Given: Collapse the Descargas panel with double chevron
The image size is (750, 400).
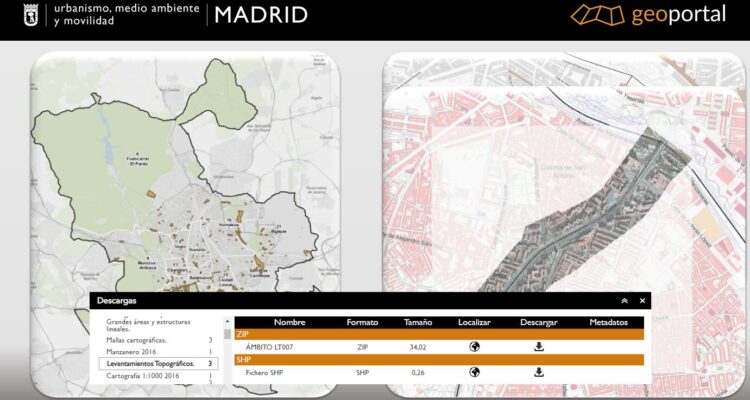Looking at the screenshot, I should click(624, 300).
